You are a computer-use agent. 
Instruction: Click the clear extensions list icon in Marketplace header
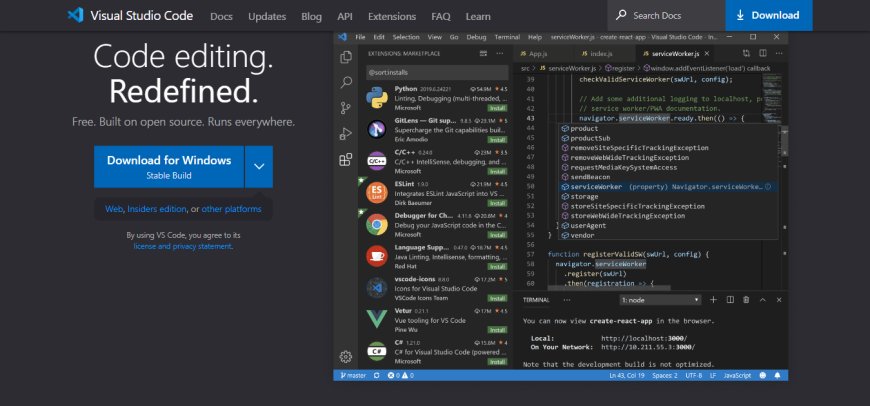[483, 53]
